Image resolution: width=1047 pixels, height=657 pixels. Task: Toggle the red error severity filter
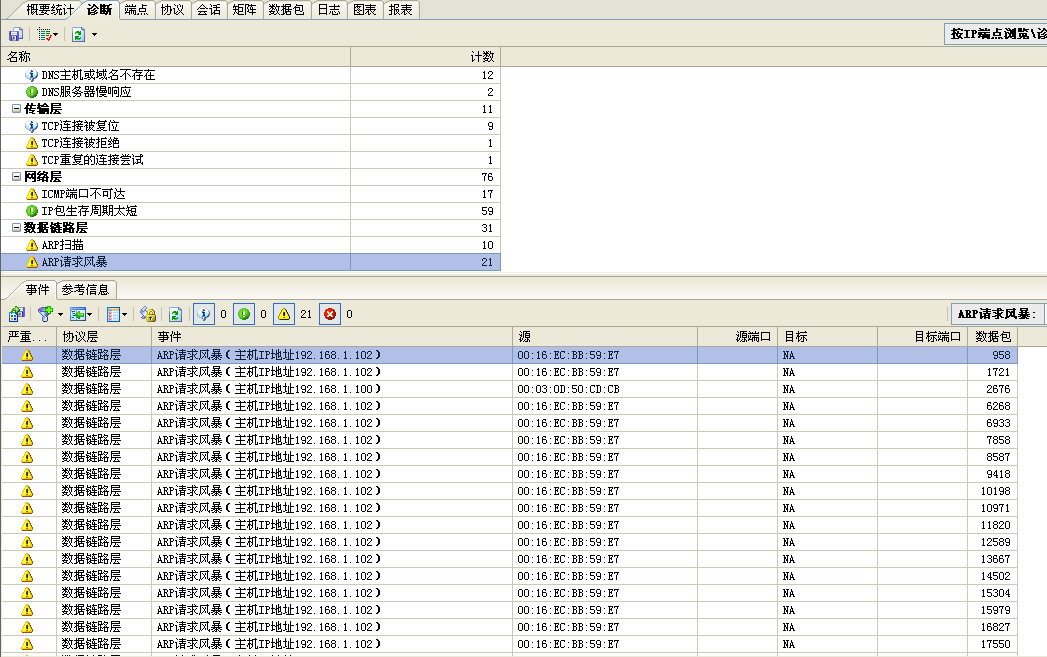(330, 314)
